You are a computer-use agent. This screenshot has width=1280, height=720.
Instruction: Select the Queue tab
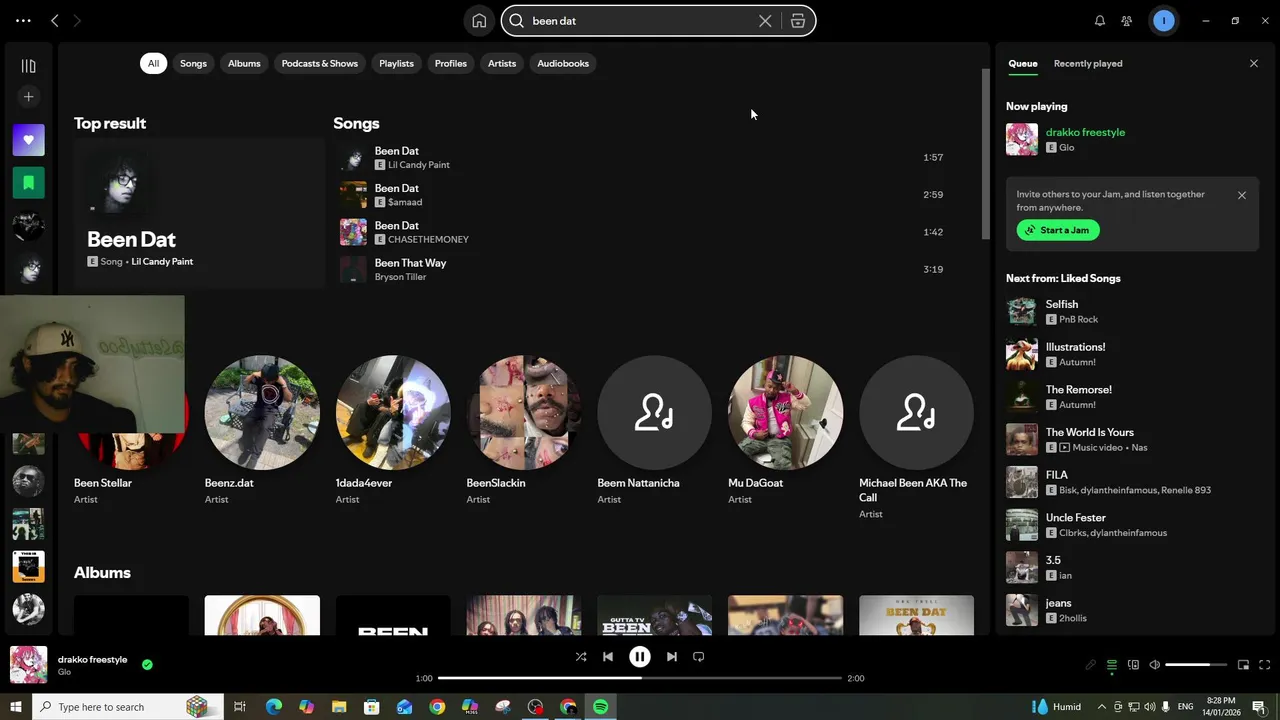pos(1022,63)
